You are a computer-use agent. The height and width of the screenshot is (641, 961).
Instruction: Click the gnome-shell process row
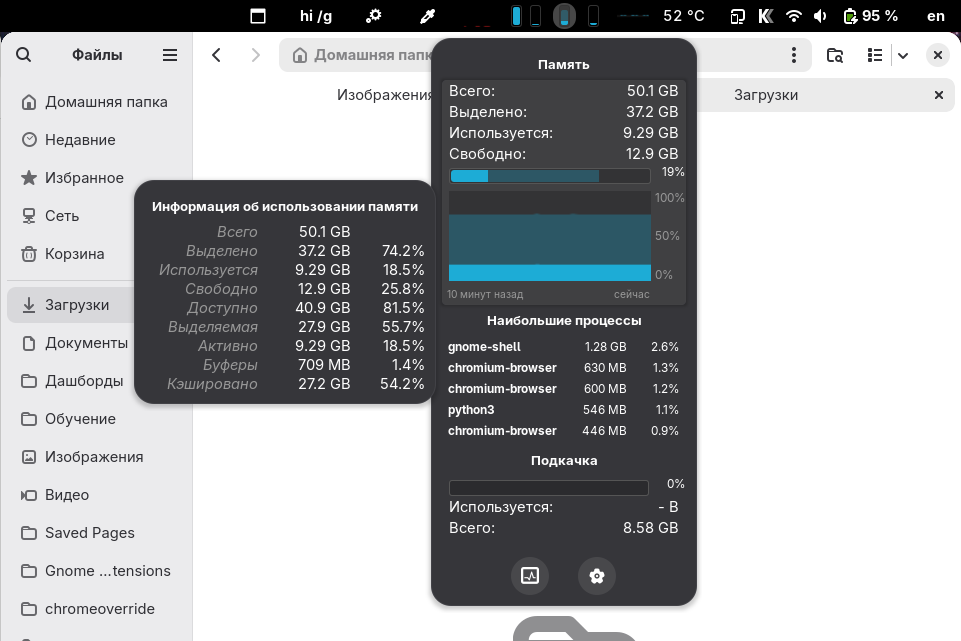[563, 347]
